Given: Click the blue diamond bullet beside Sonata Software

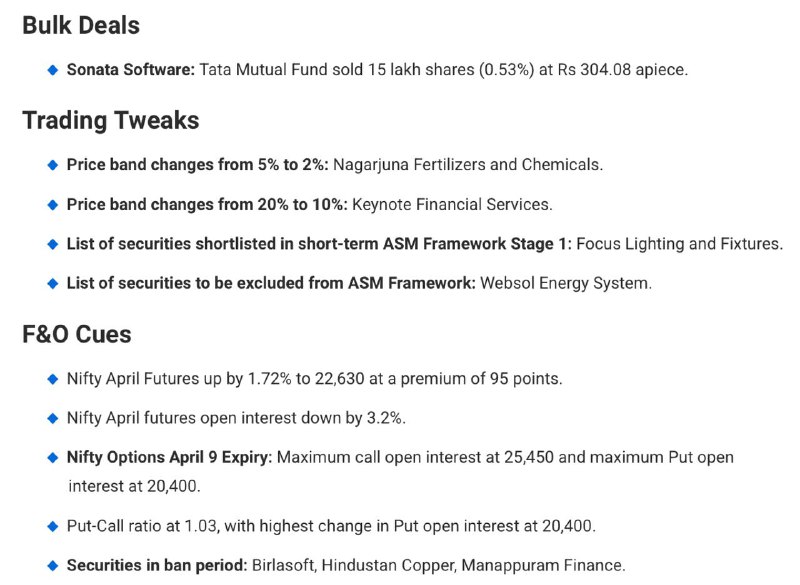Looking at the screenshot, I should click(x=53, y=70).
